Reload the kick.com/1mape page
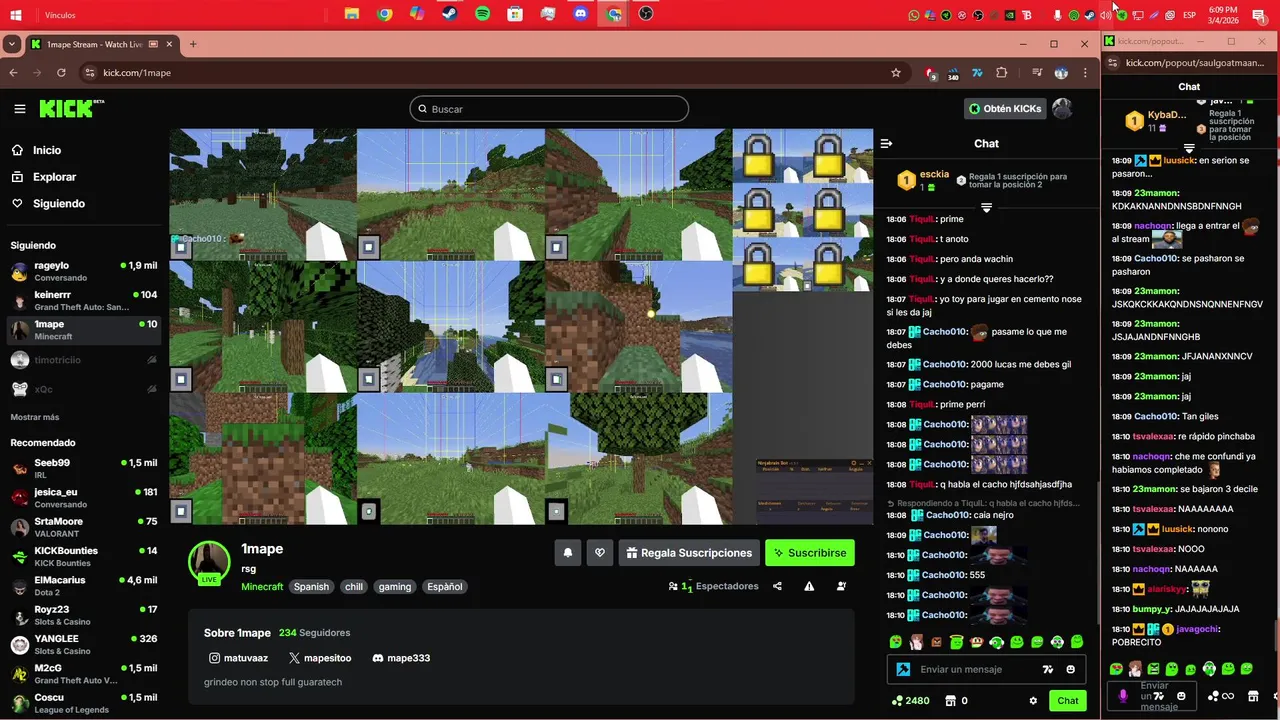 point(61,72)
